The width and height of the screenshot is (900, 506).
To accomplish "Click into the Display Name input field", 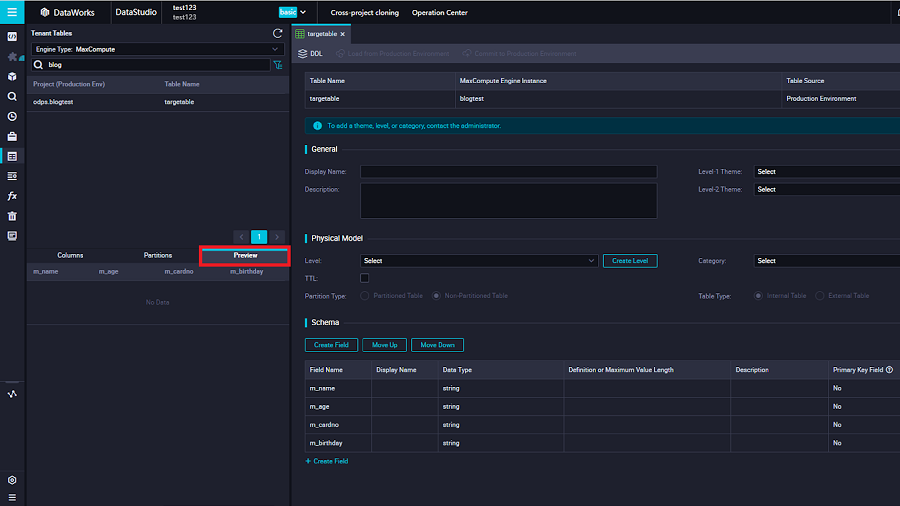I will tap(508, 172).
